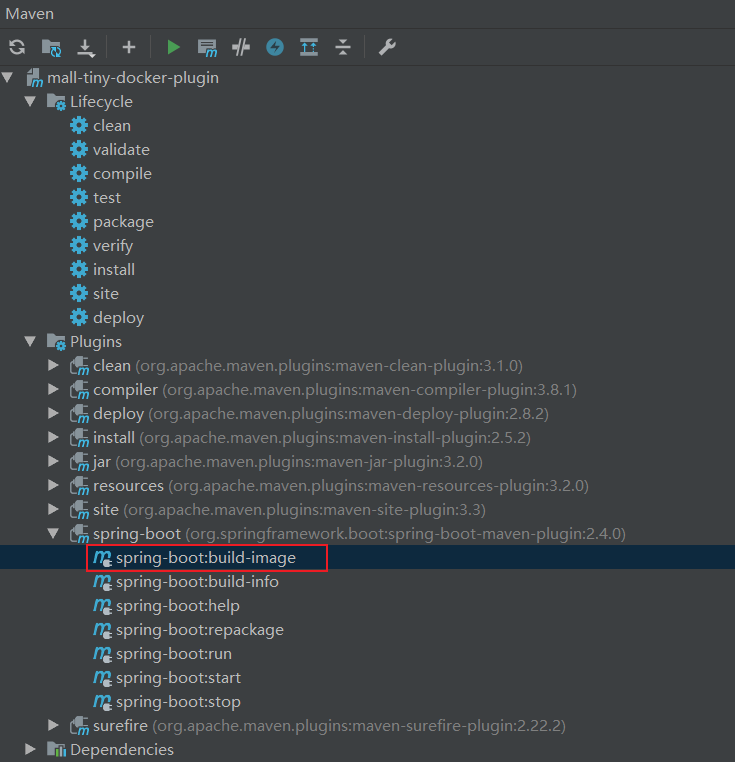The image size is (735, 762).
Task: Select the compile lifecycle phase
Action: coord(122,173)
